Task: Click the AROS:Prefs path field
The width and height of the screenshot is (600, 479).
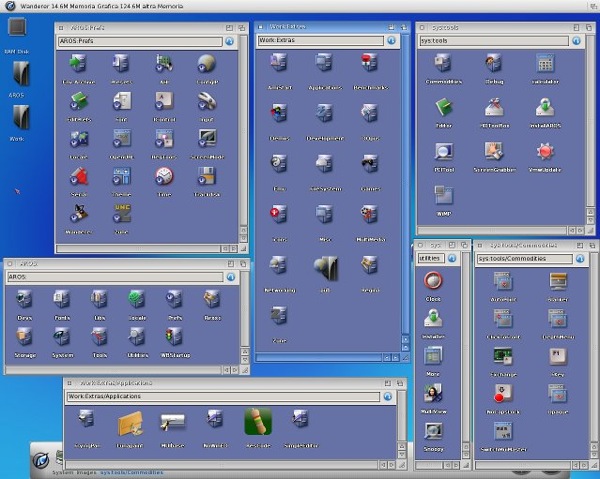Action: (141, 42)
